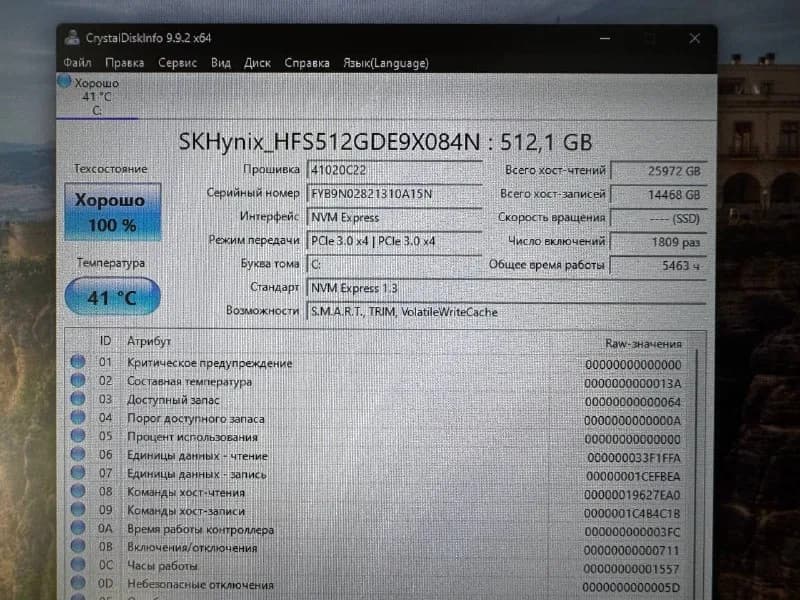The width and height of the screenshot is (800, 600).
Task: Open the Правка menu
Action: (x=124, y=63)
